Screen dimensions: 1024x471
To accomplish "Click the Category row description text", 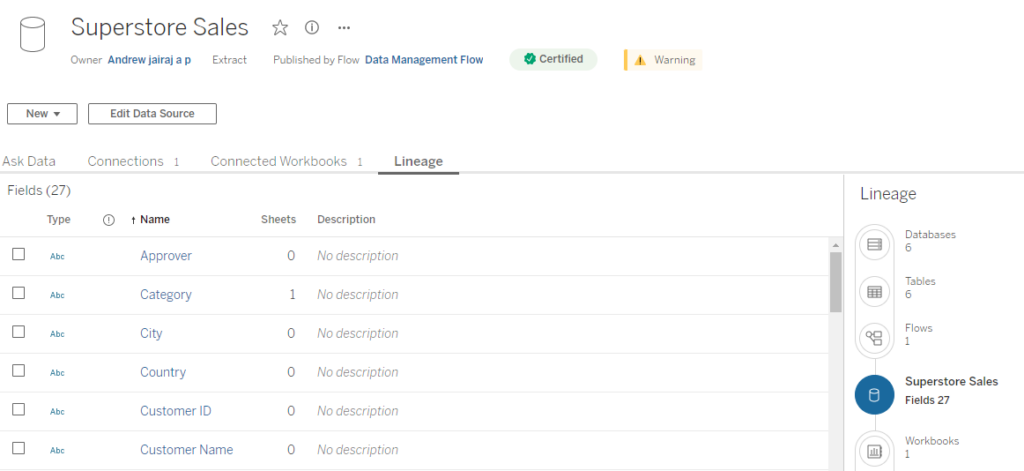I will click(x=358, y=295).
